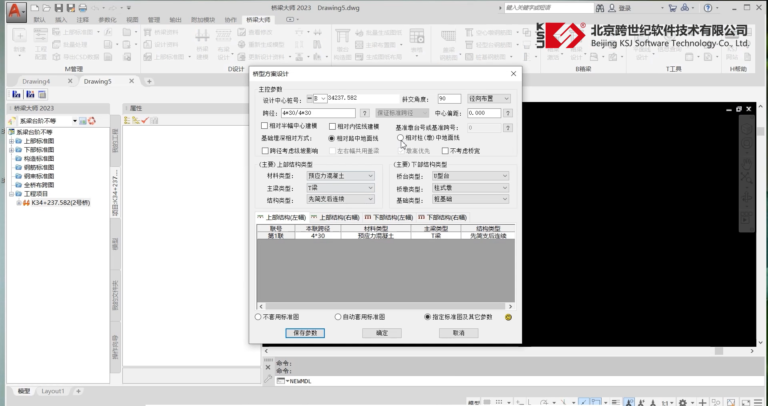Click the 取消 button in dialog
The width and height of the screenshot is (768, 406).
[458, 333]
